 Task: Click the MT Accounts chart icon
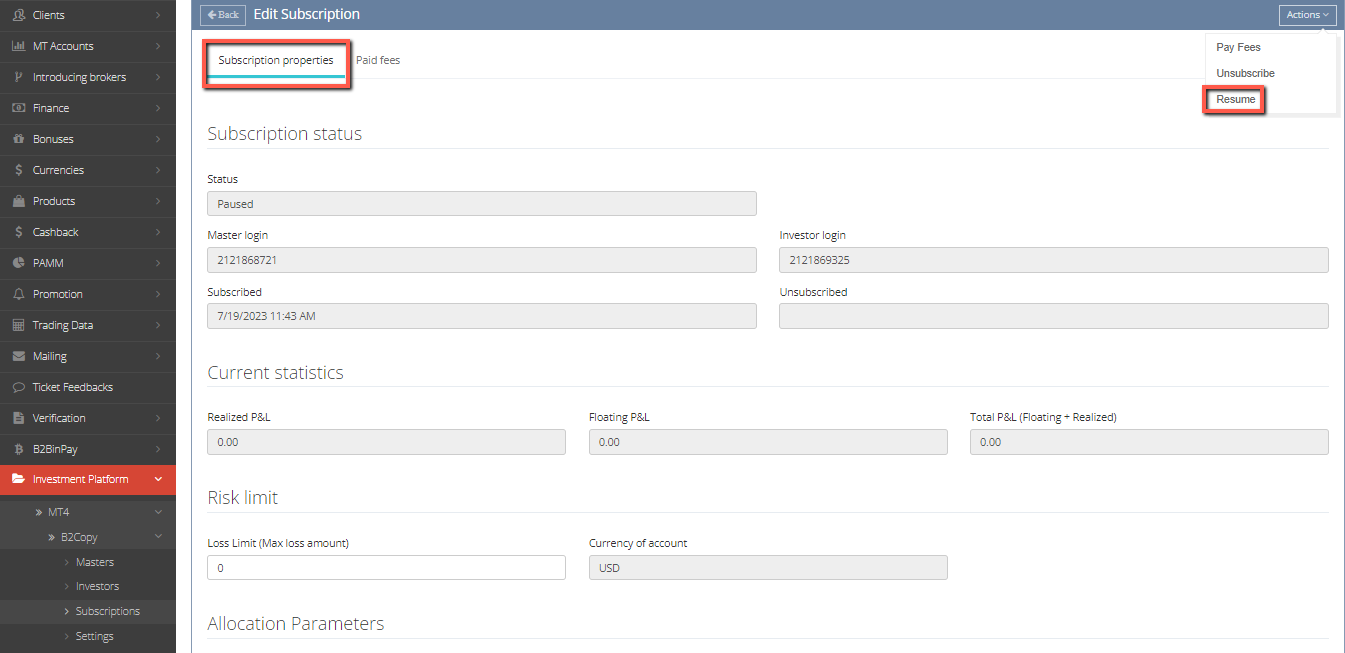click(18, 46)
